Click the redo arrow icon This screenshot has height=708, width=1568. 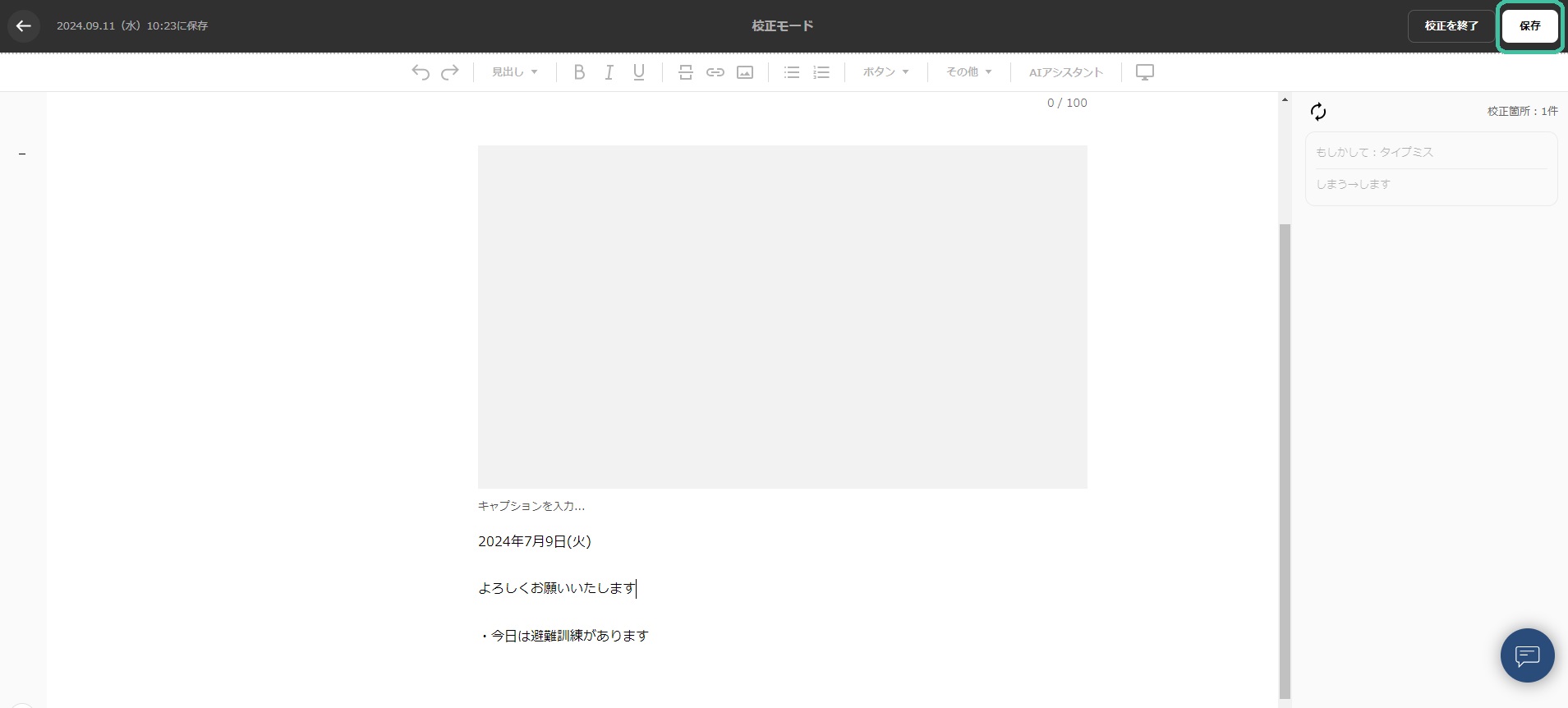coord(450,72)
